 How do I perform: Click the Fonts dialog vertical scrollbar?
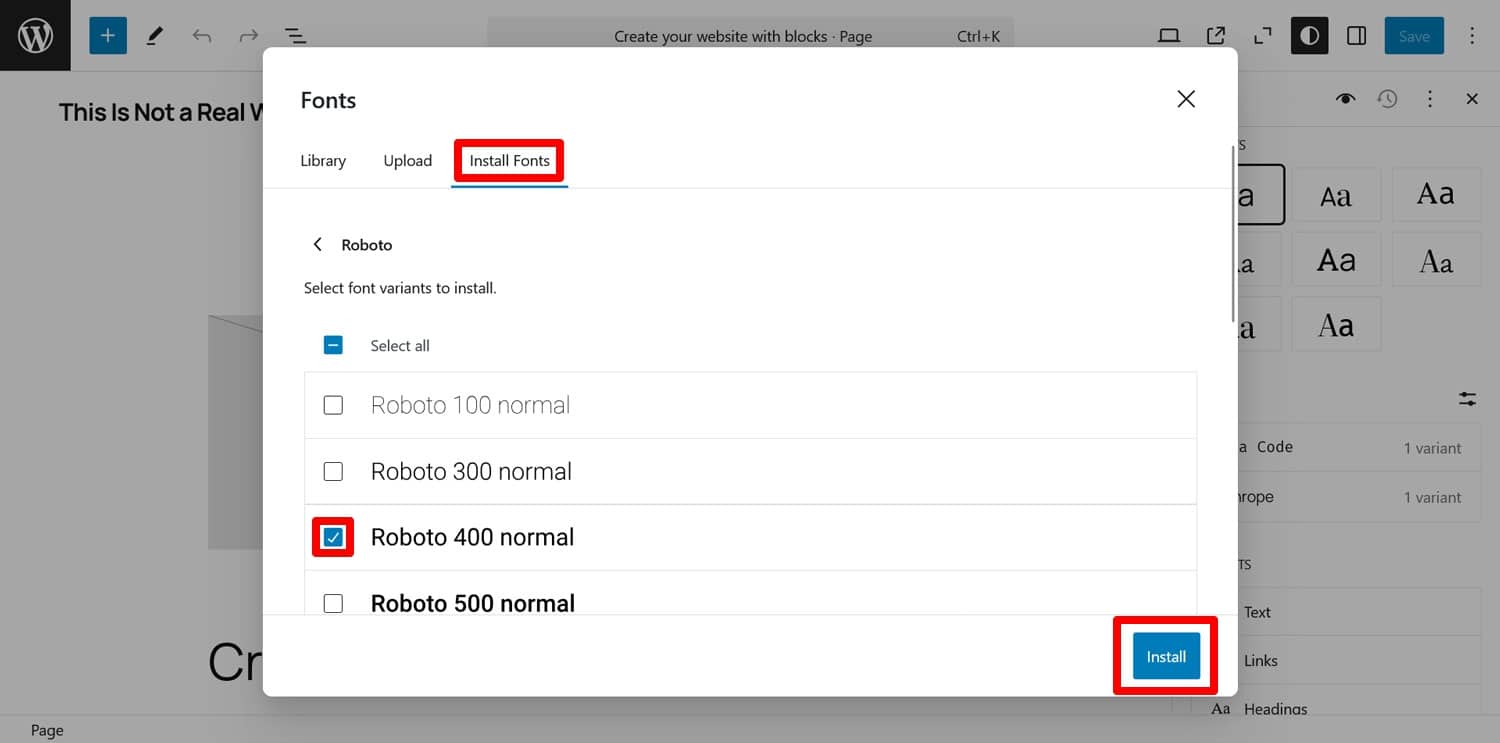pyautogui.click(x=1233, y=232)
